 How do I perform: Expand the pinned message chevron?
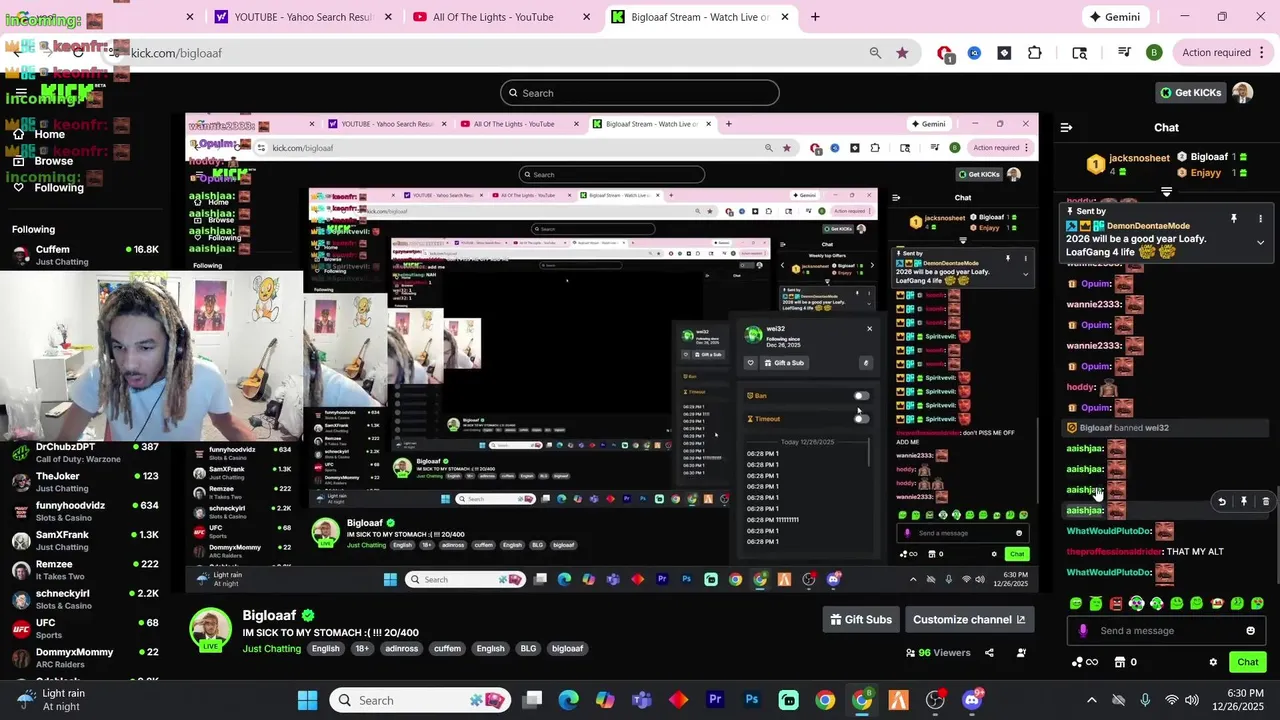click(1260, 243)
